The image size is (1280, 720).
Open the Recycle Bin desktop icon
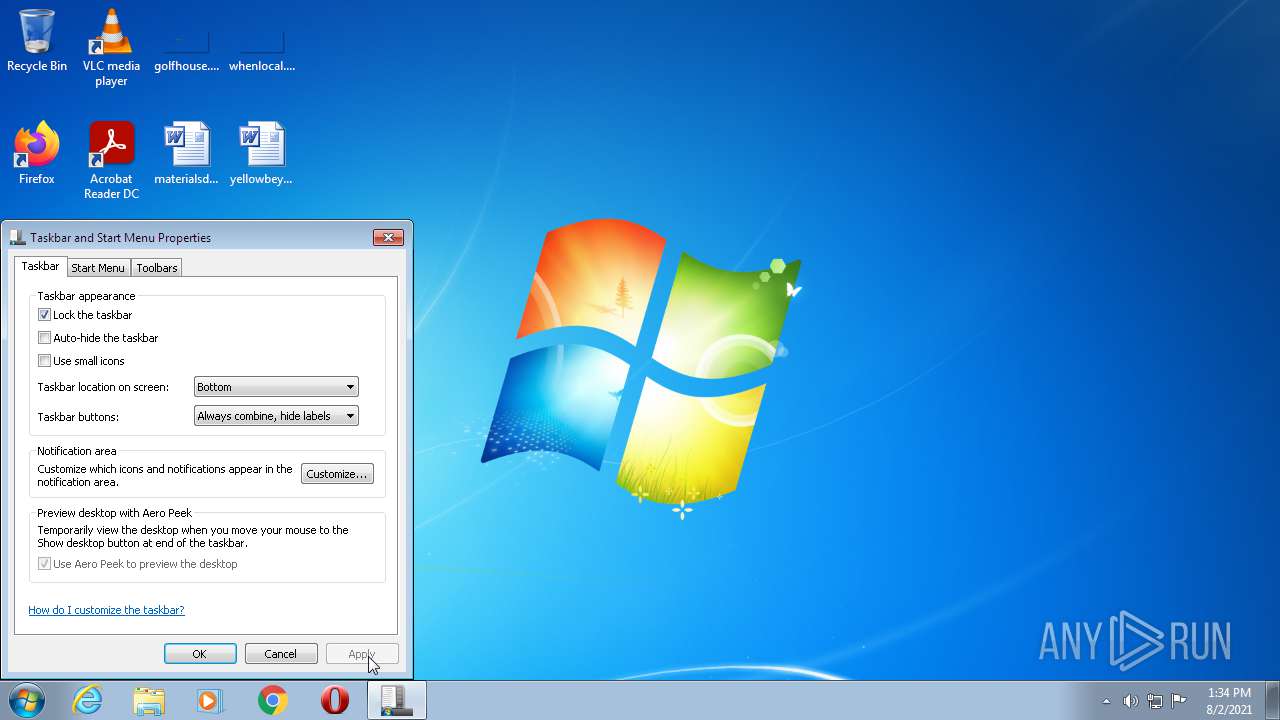pyautogui.click(x=37, y=40)
